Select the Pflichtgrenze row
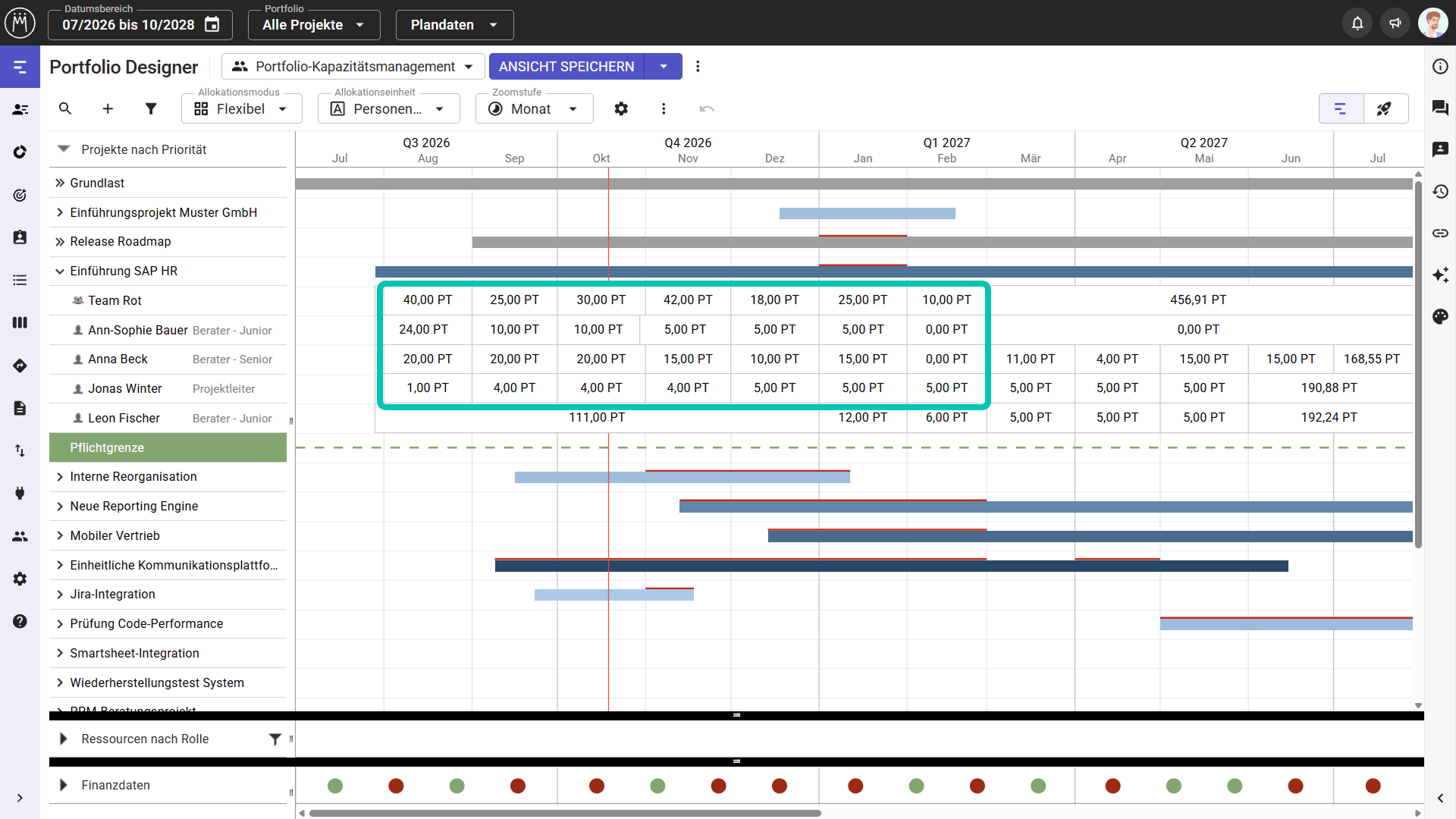Image resolution: width=1456 pixels, height=819 pixels. click(168, 447)
